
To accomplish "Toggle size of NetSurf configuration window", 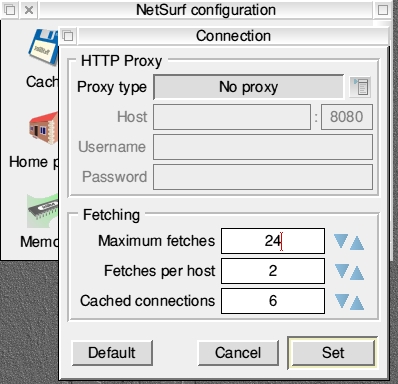I will point(383,10).
